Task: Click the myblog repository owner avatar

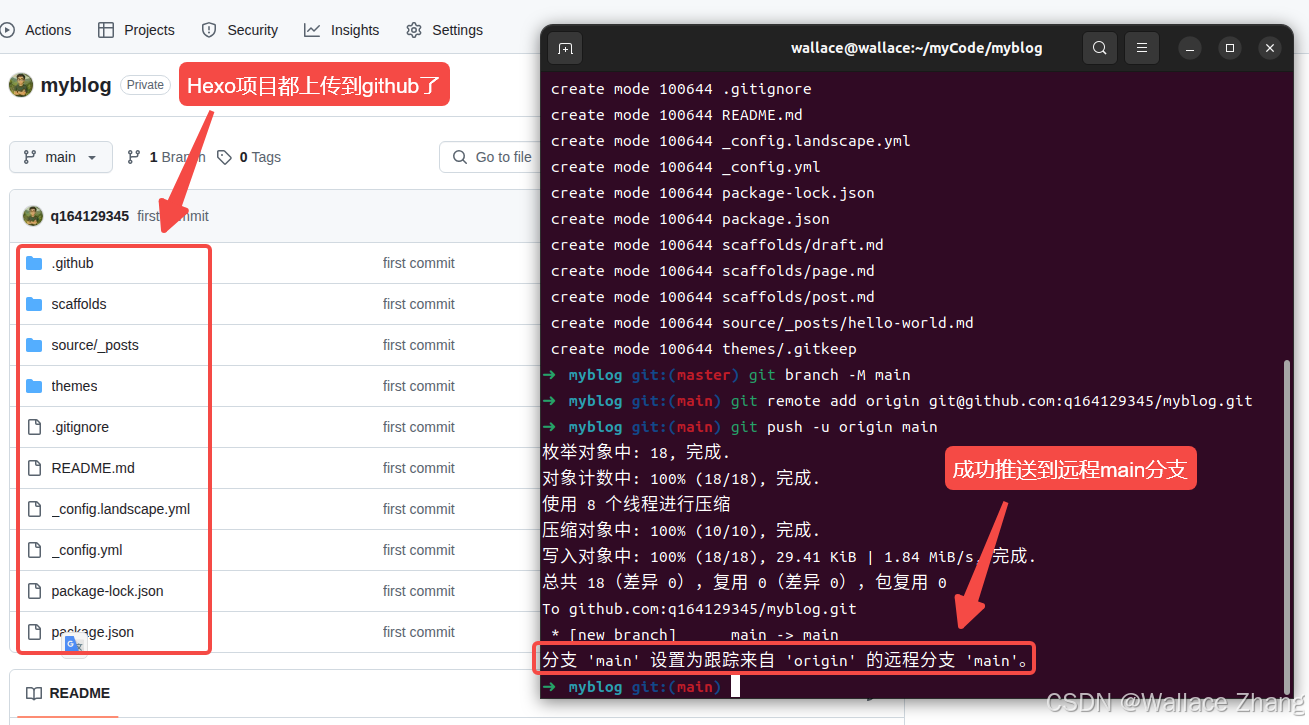Action: 21,85
